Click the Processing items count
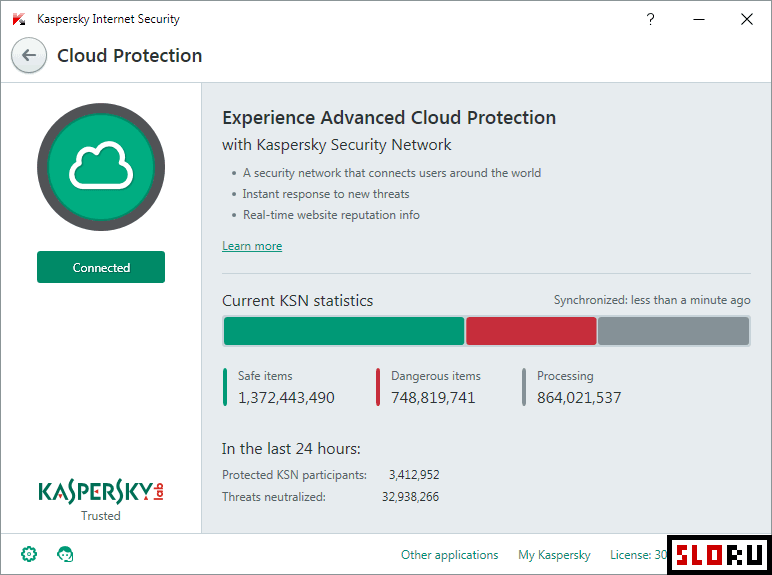772x575 pixels. point(579,398)
